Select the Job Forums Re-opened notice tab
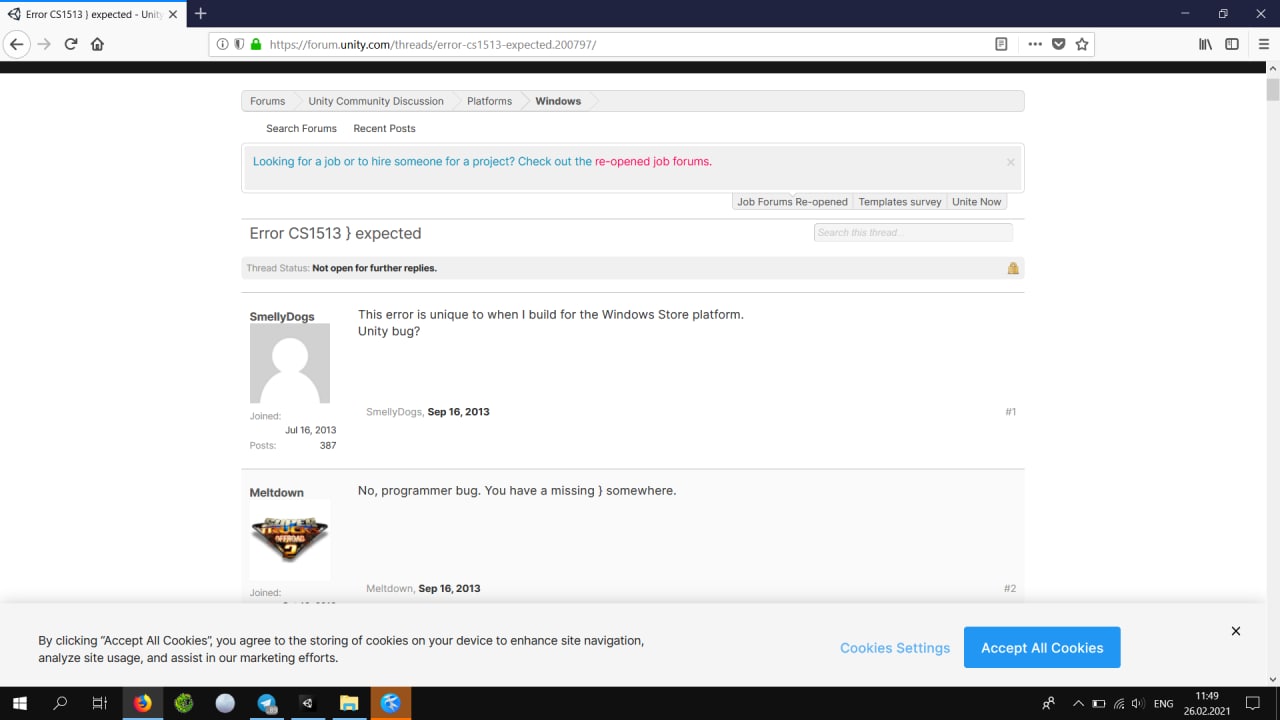Viewport: 1280px width, 720px height. [x=792, y=202]
